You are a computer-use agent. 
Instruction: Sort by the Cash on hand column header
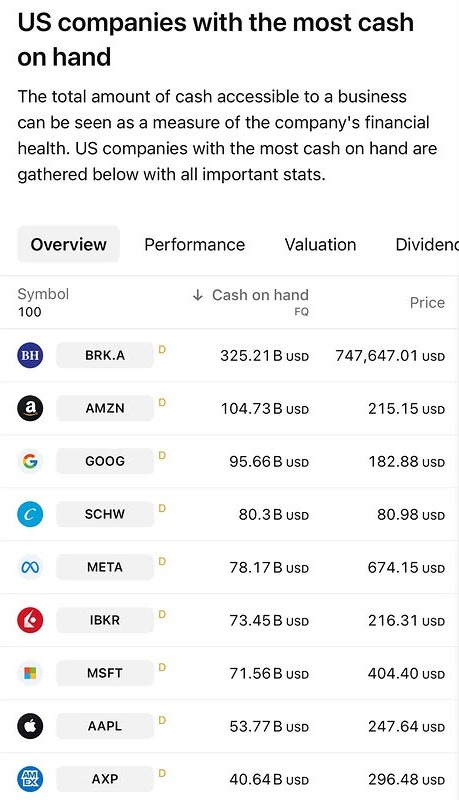tap(260, 295)
